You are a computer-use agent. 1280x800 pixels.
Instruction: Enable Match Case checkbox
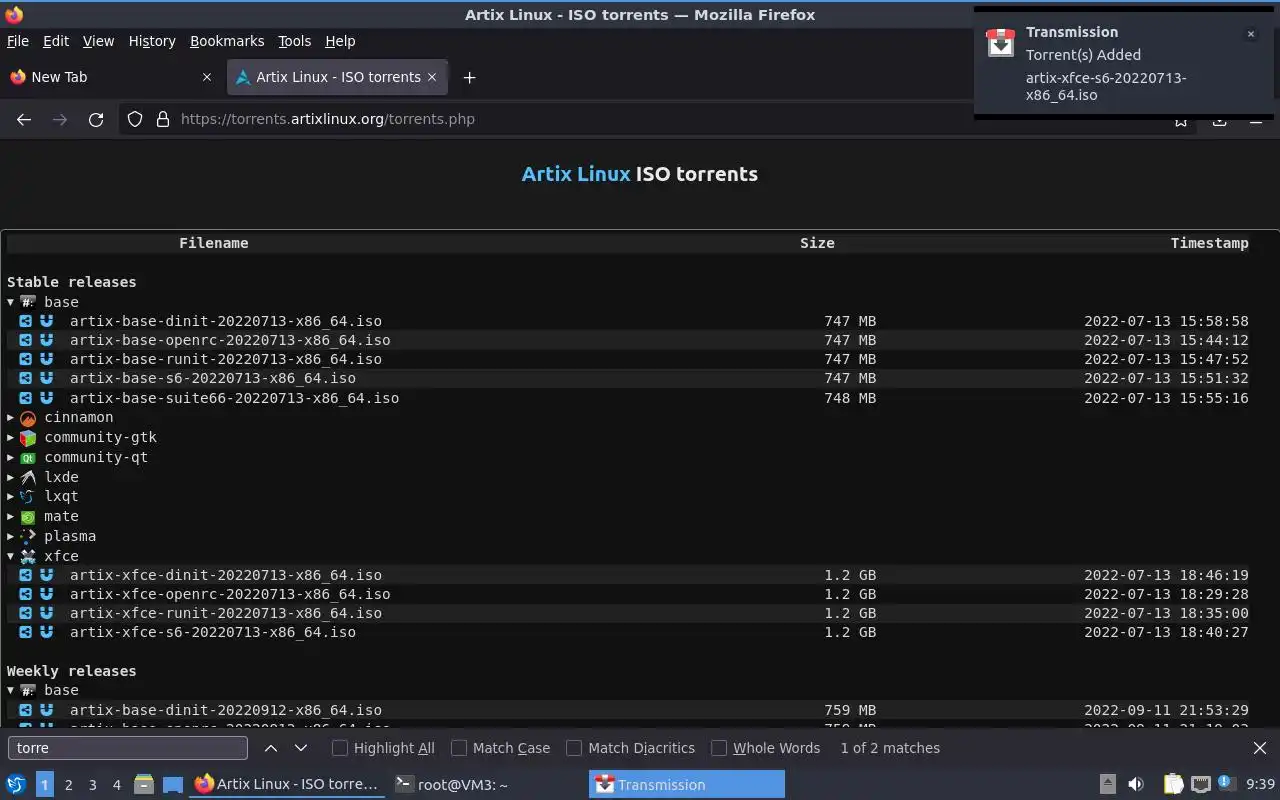coord(459,748)
